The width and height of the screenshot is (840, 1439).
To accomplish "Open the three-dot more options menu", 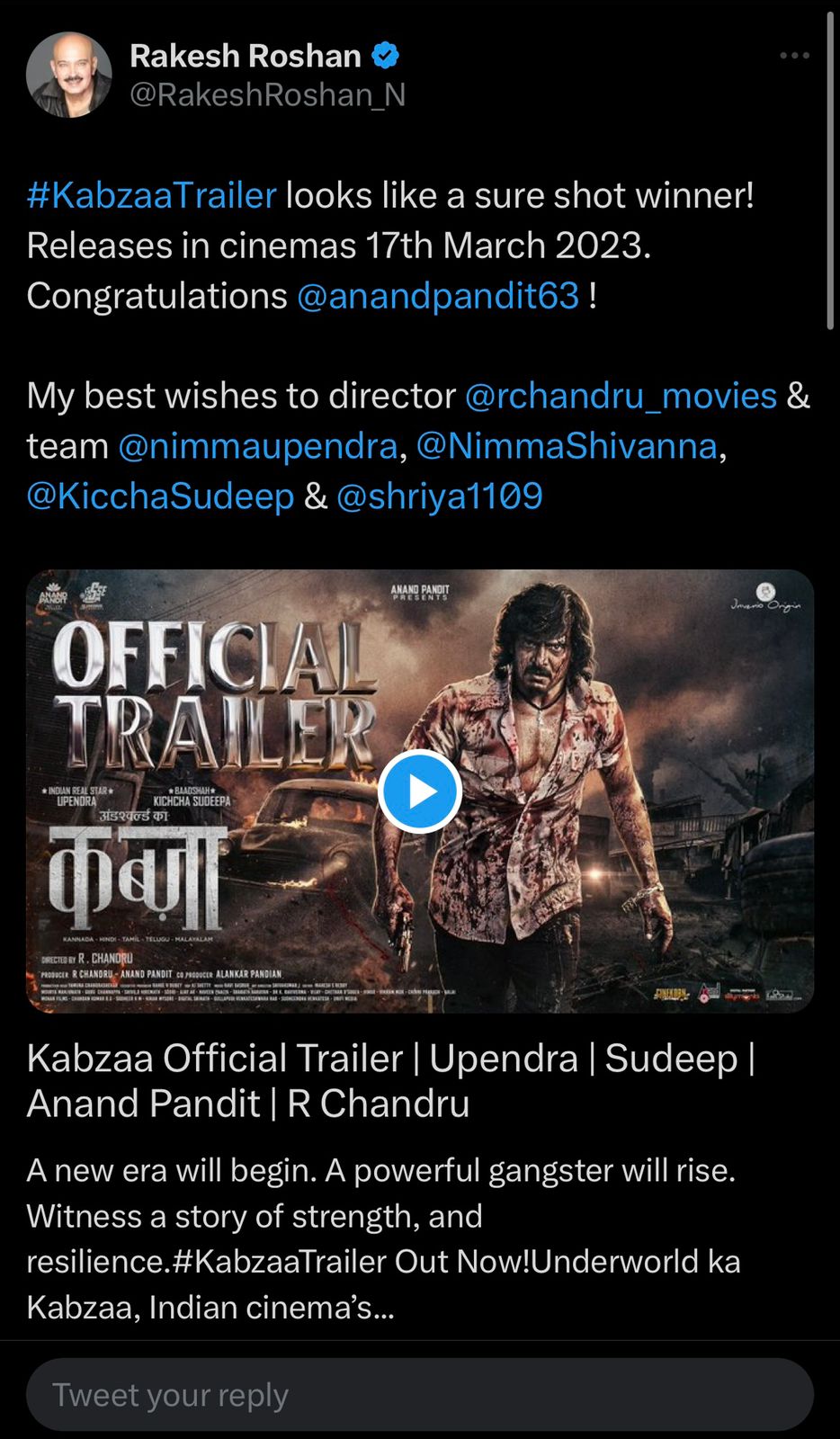I will click(794, 56).
